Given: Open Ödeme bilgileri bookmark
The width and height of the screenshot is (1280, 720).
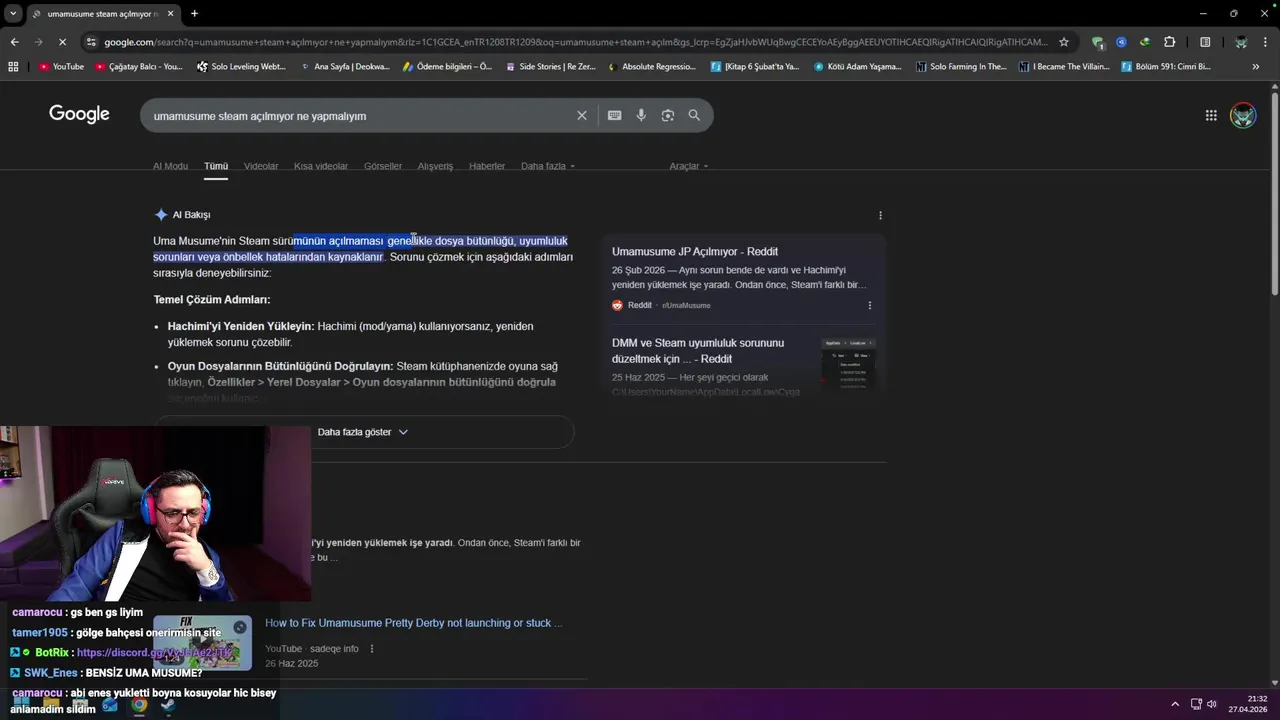Looking at the screenshot, I should (447, 67).
